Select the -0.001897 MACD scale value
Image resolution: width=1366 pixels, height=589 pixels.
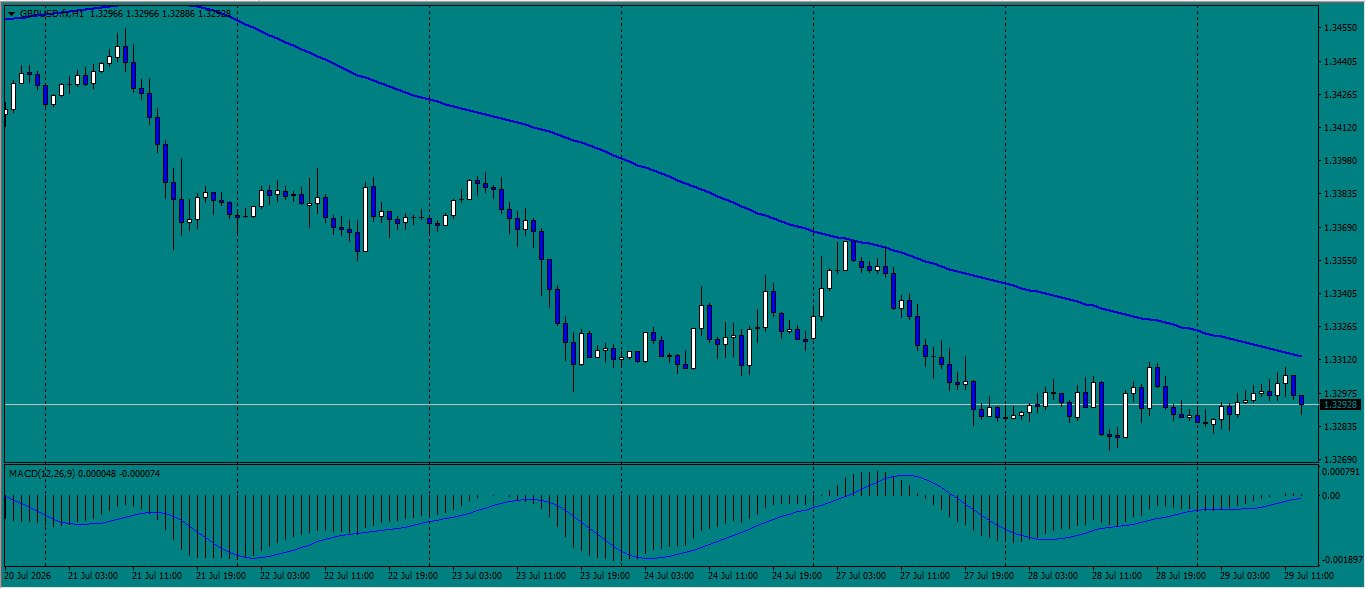click(x=1341, y=560)
